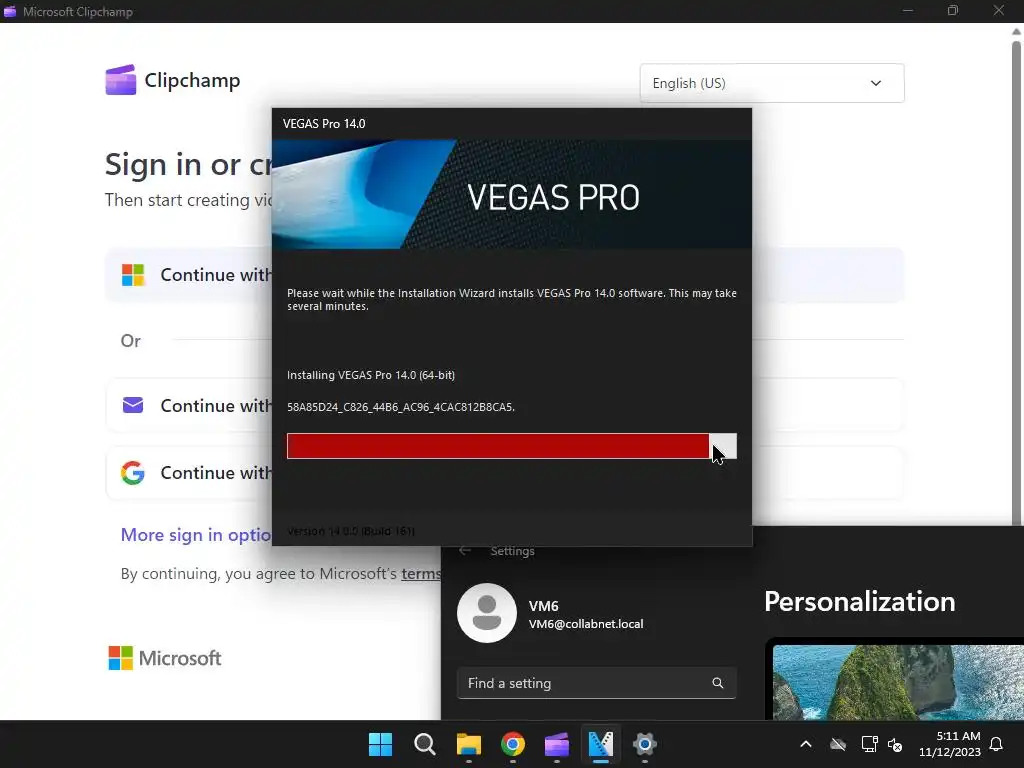1024x768 pixels.
Task: Click the Personalization wallpaper preview
Action: click(x=898, y=682)
